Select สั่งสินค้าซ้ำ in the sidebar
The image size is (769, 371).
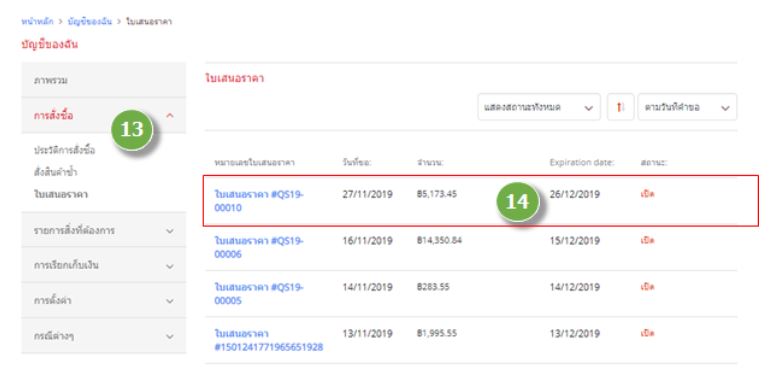tap(55, 172)
